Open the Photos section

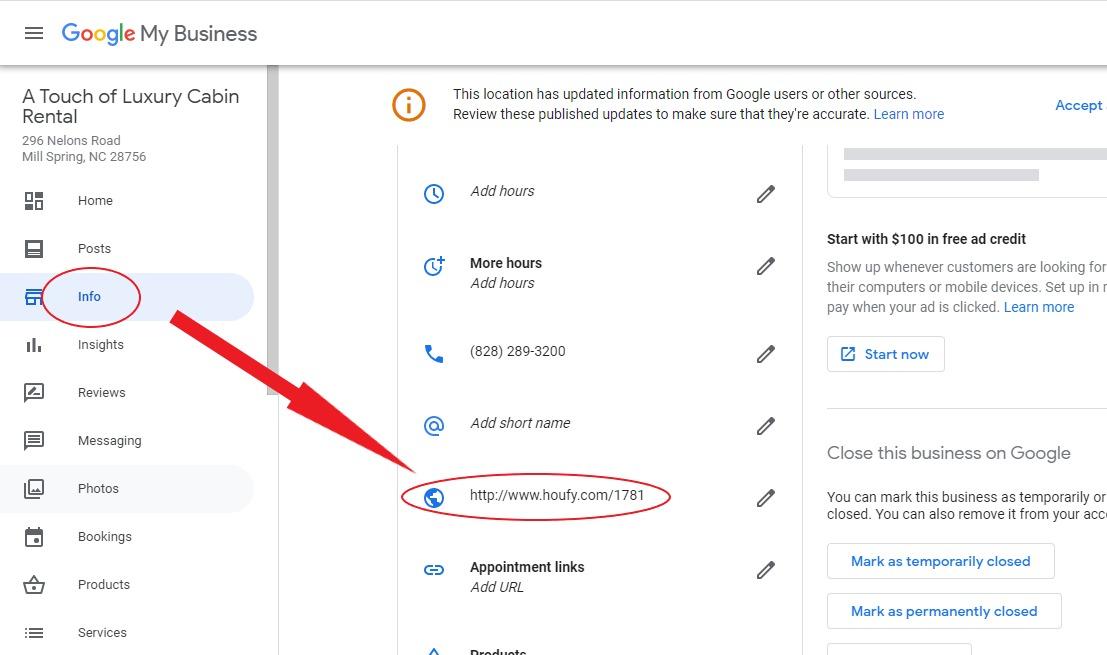click(98, 489)
